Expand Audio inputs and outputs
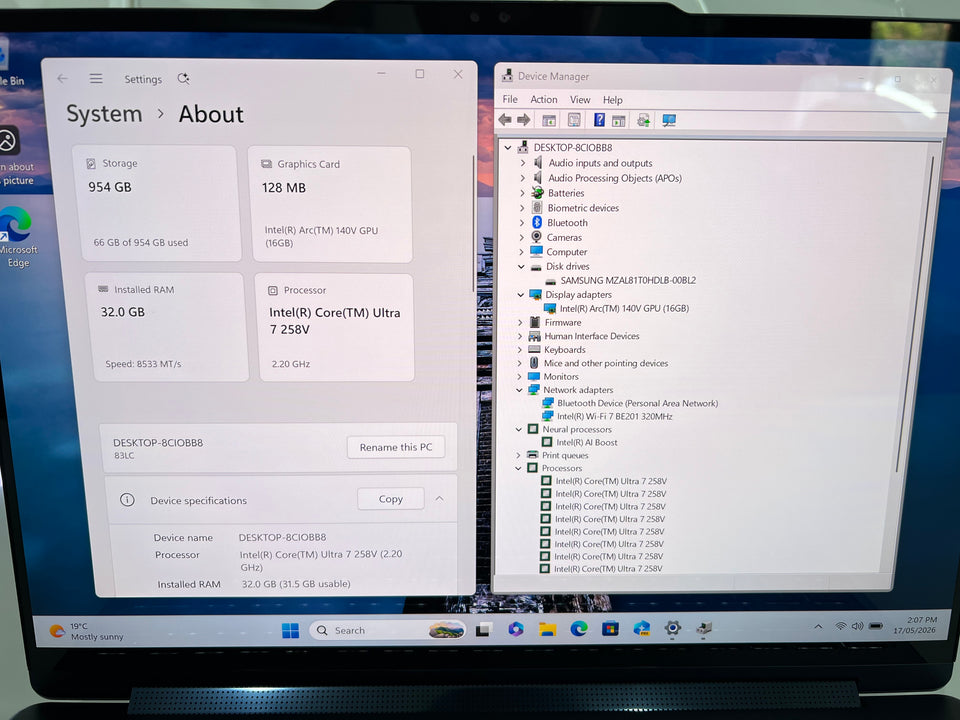The height and width of the screenshot is (720, 960). 522,163
